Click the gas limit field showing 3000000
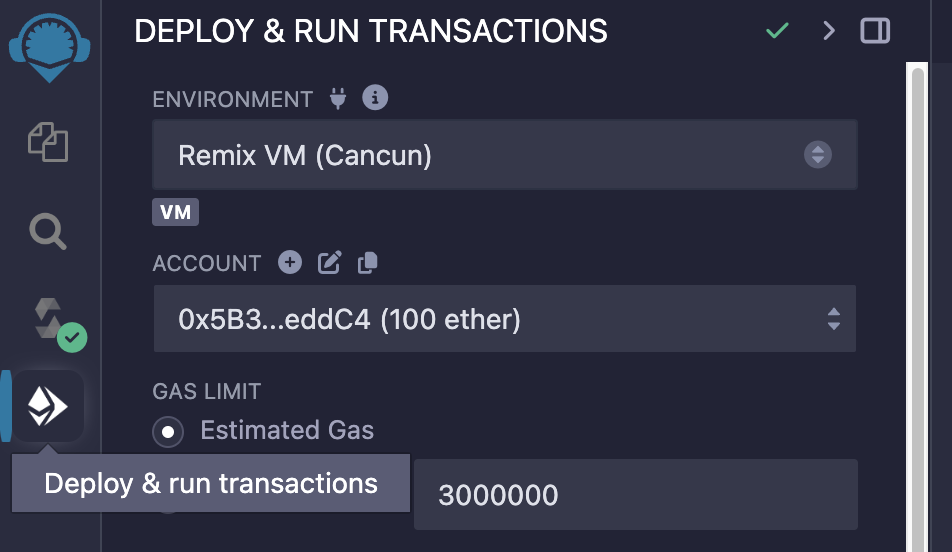Image resolution: width=952 pixels, height=552 pixels. pos(635,494)
